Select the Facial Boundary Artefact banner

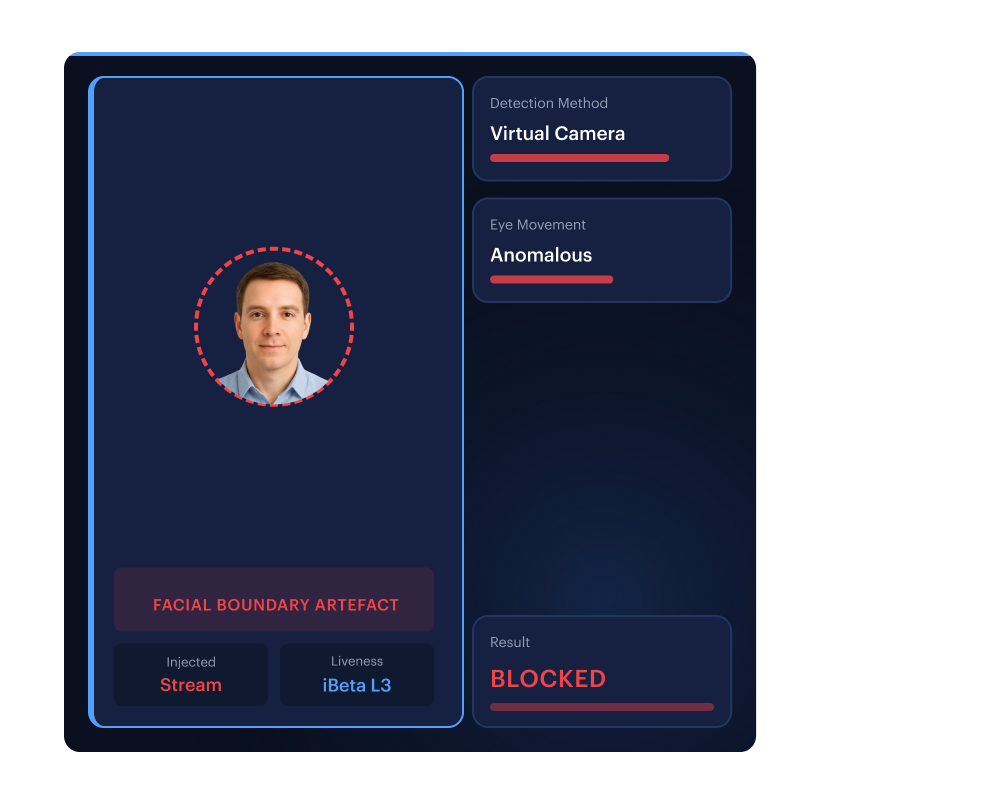(x=274, y=599)
